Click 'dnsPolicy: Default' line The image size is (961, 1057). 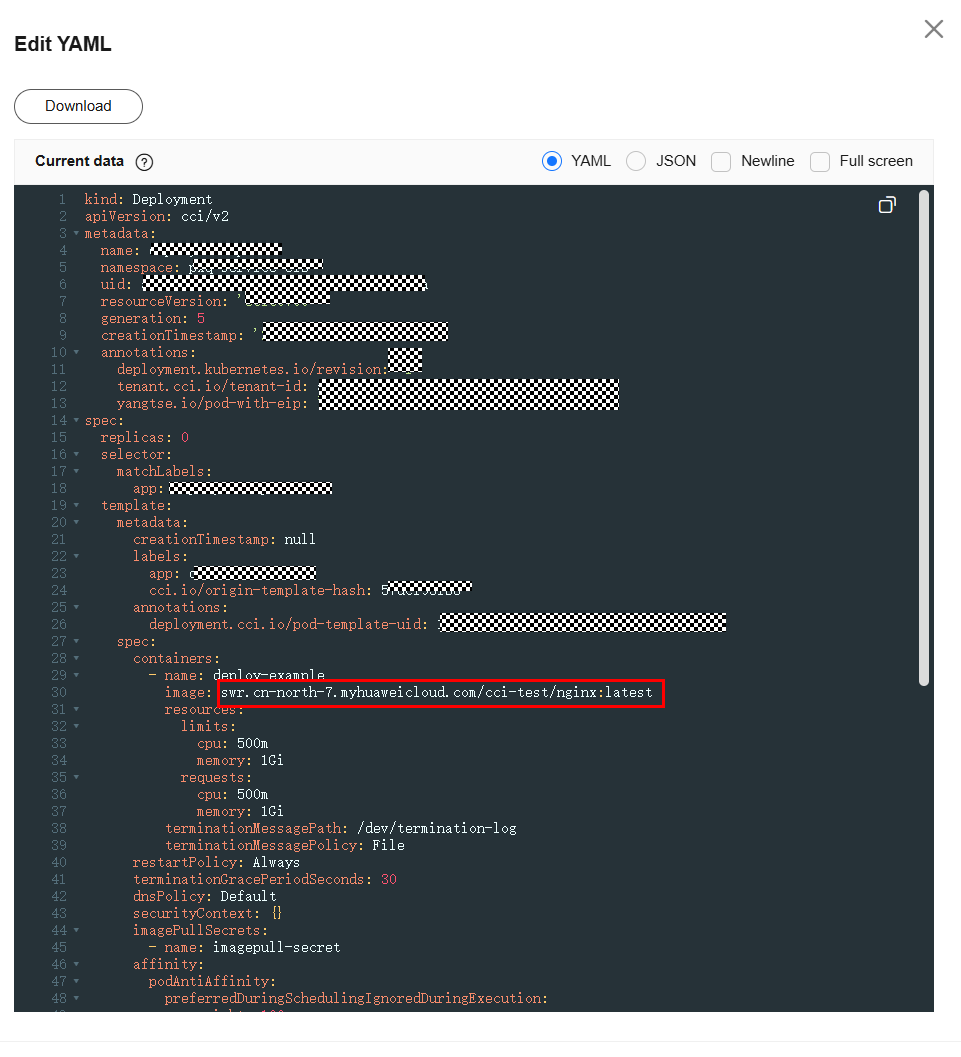pos(204,897)
